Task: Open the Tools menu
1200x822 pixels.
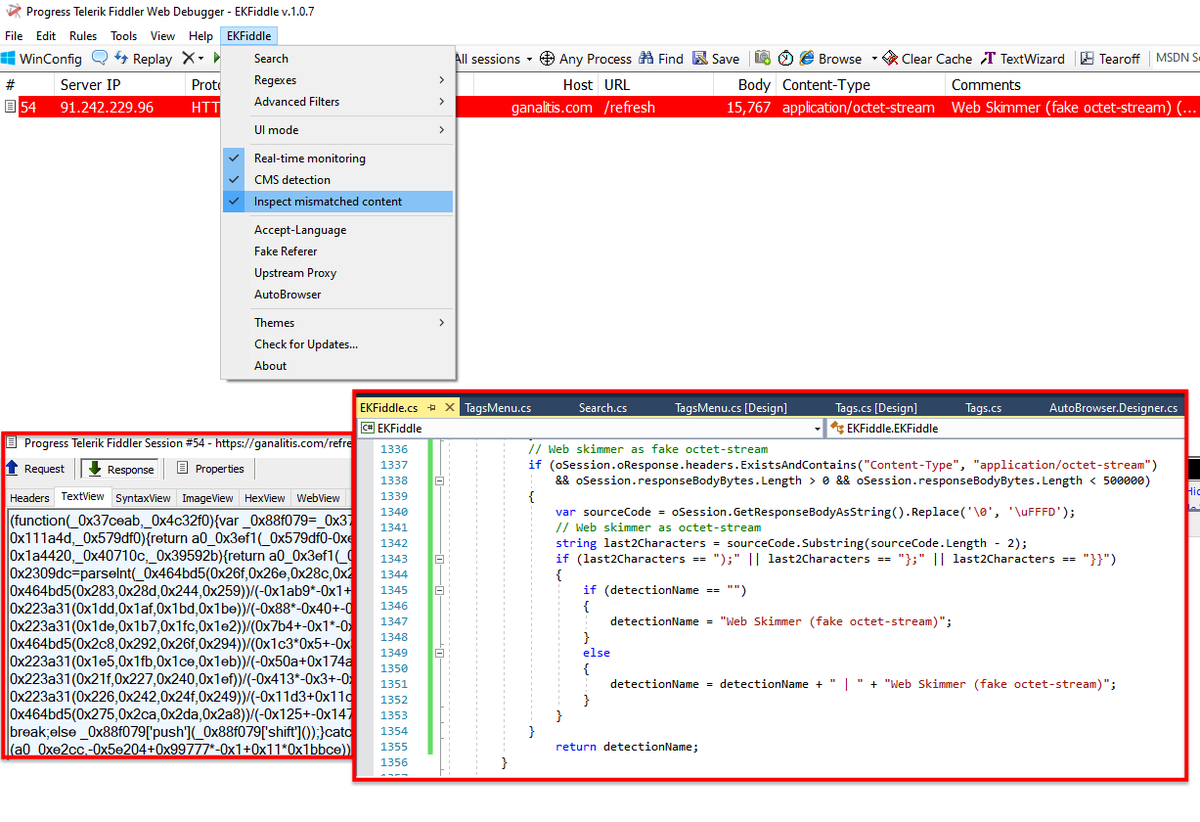Action: 124,36
